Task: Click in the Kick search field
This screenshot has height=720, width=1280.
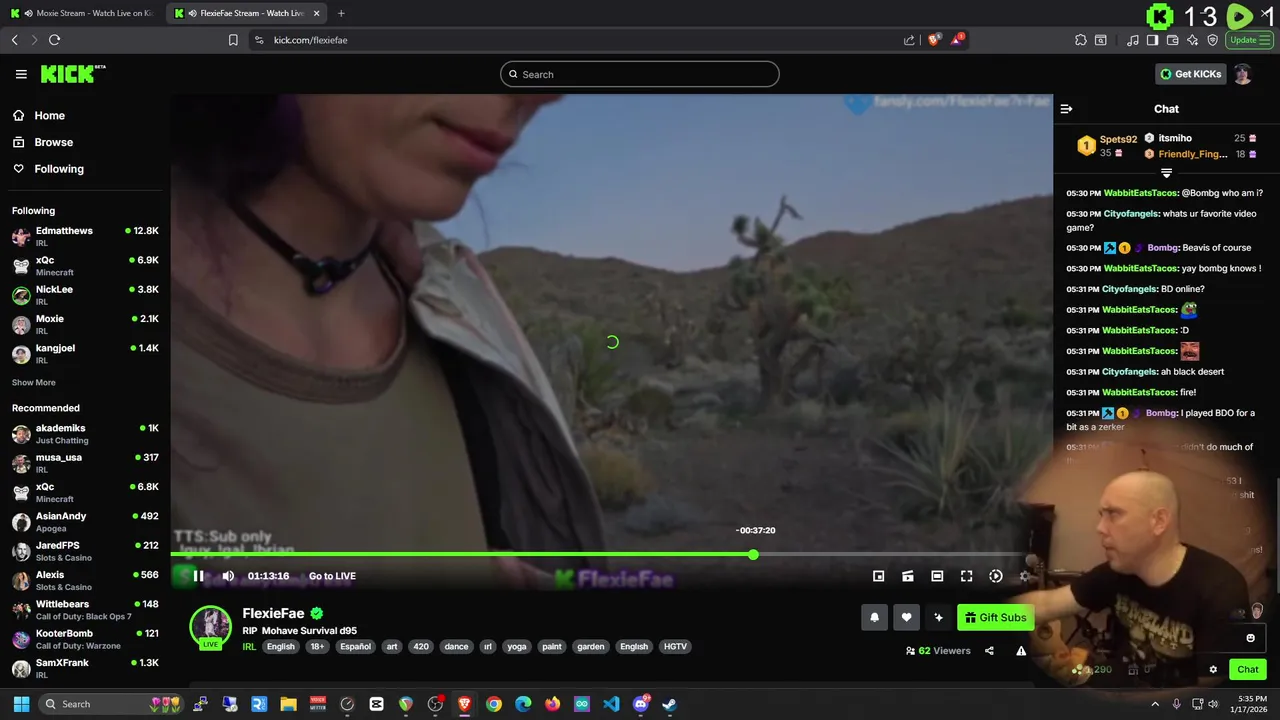Action: [640, 74]
